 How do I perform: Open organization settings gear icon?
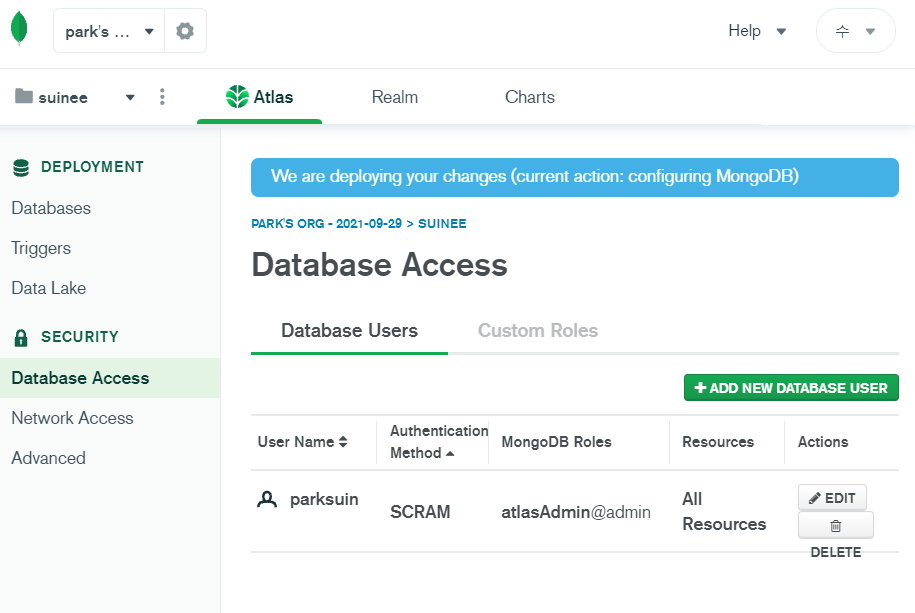click(x=185, y=31)
